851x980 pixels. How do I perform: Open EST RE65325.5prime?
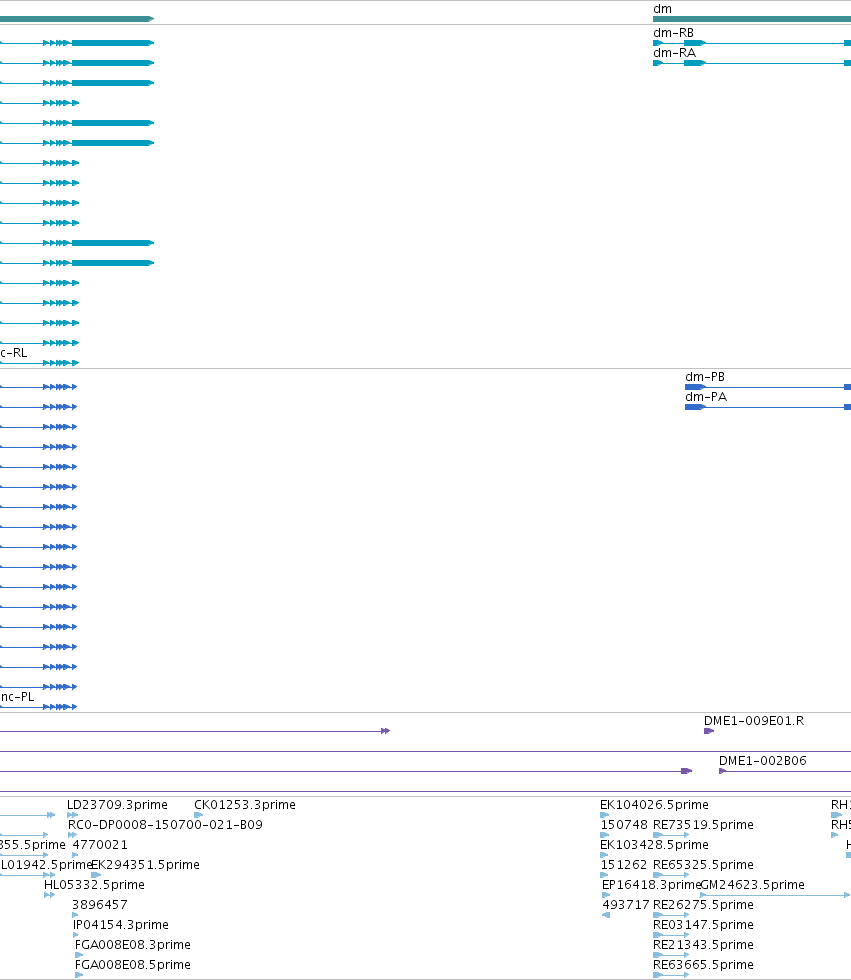coord(703,864)
